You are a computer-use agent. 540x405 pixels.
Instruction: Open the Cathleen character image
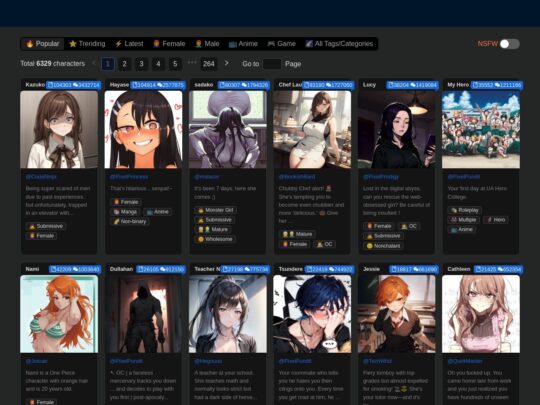[x=481, y=314]
